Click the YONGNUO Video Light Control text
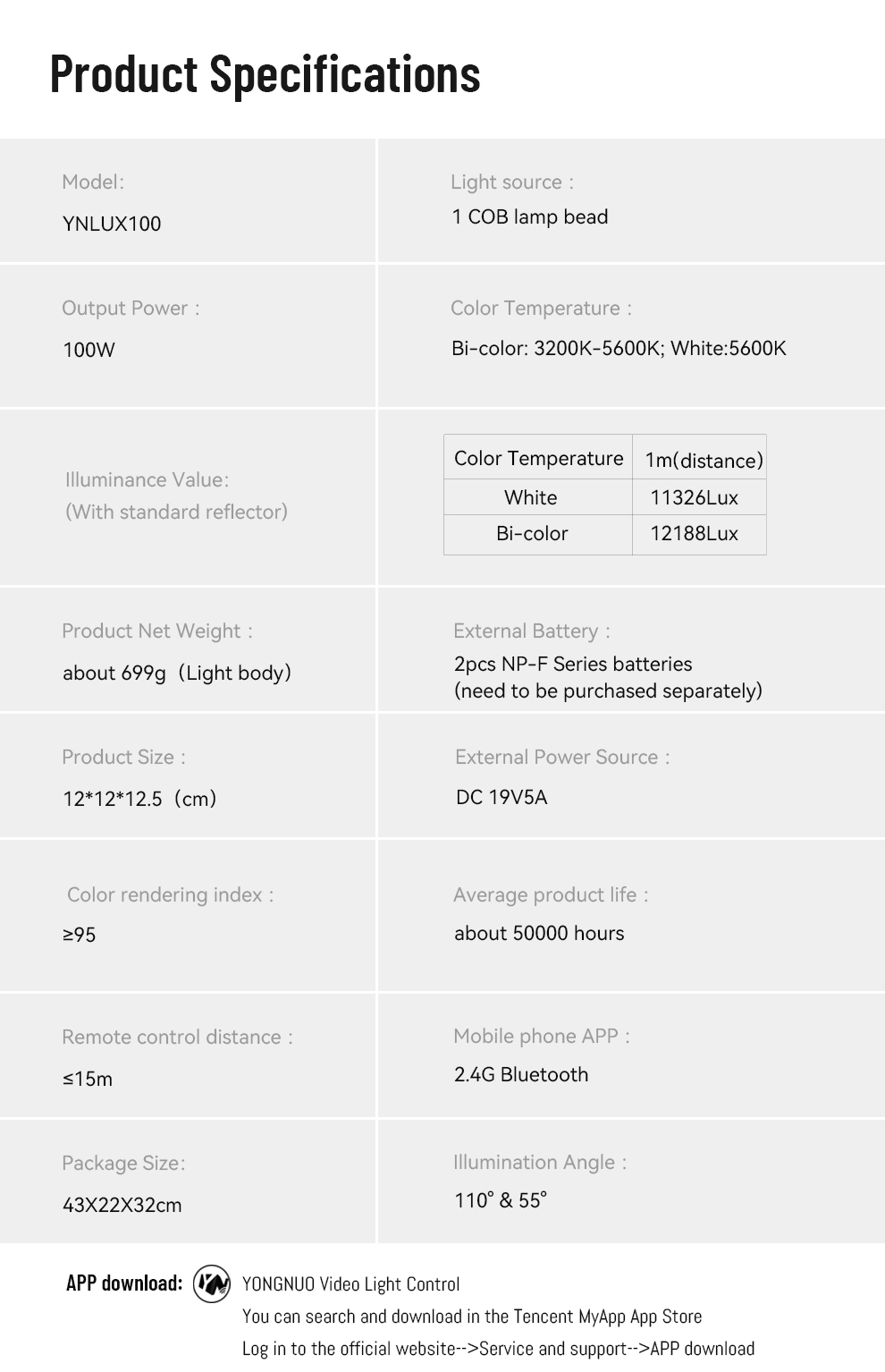This screenshot has width=885, height=1372. [350, 1284]
